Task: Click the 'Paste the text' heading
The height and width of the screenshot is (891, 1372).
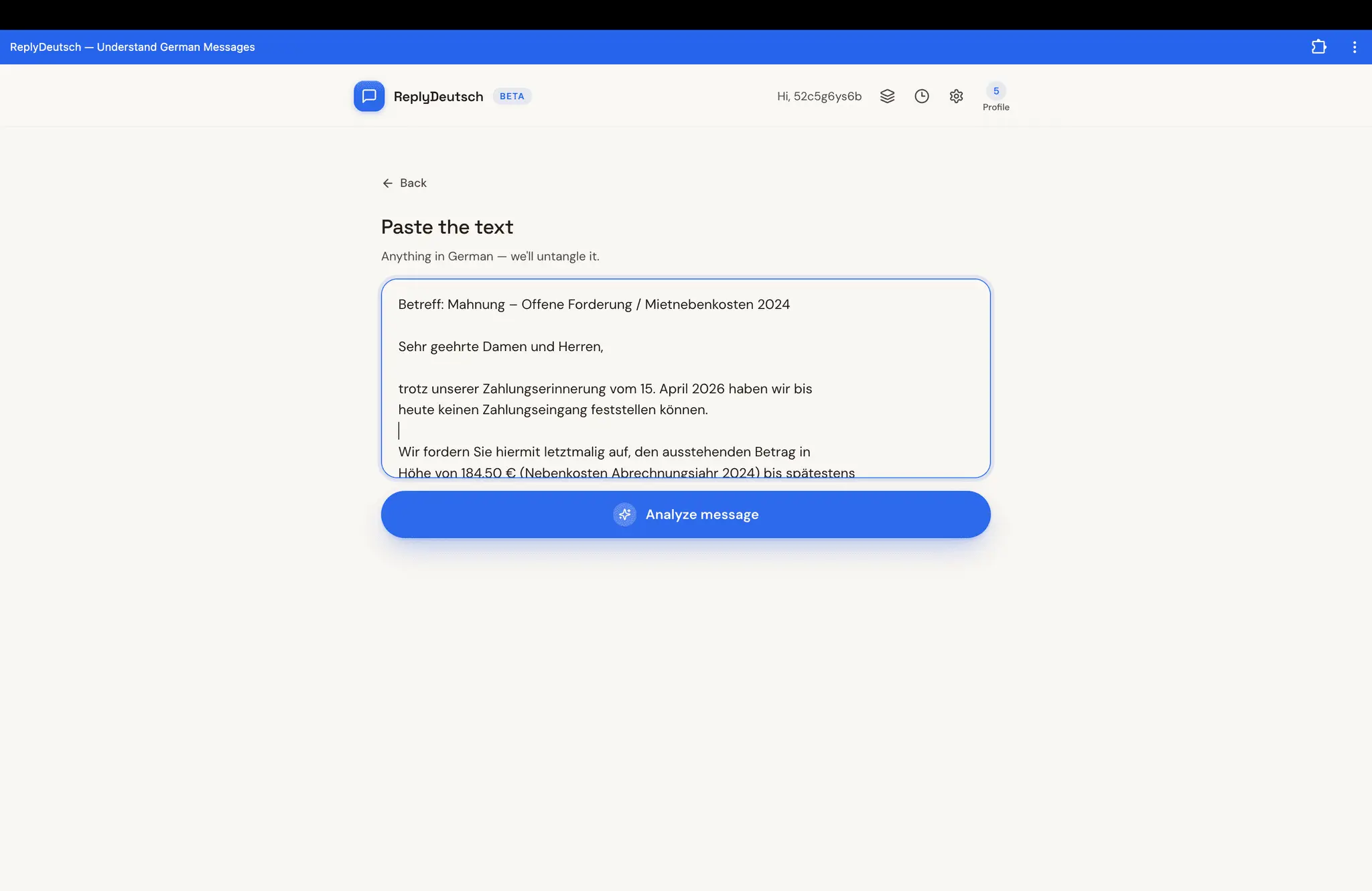Action: (x=447, y=227)
